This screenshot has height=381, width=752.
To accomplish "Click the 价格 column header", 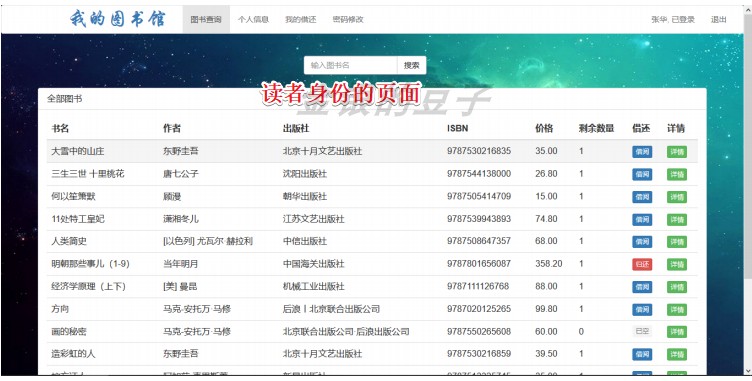I will coord(544,129).
